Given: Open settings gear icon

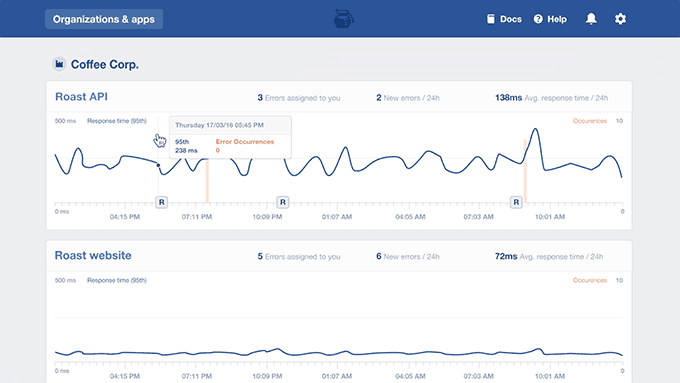Looking at the screenshot, I should pyautogui.click(x=620, y=19).
